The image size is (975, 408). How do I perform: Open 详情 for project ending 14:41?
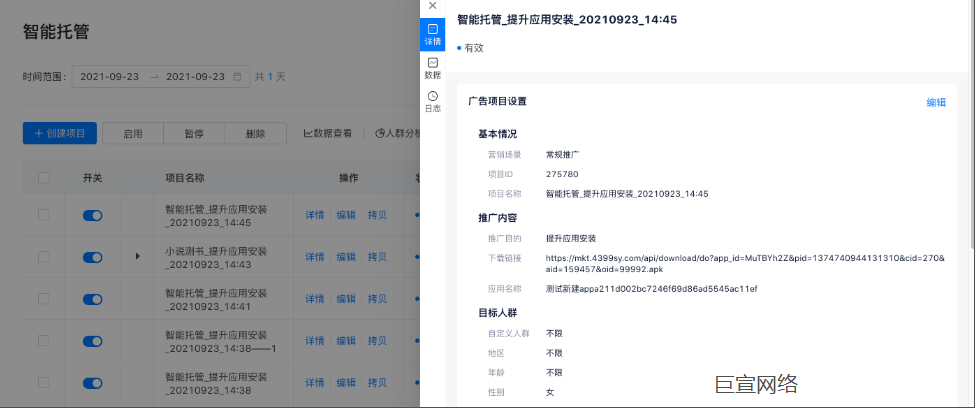tap(315, 299)
